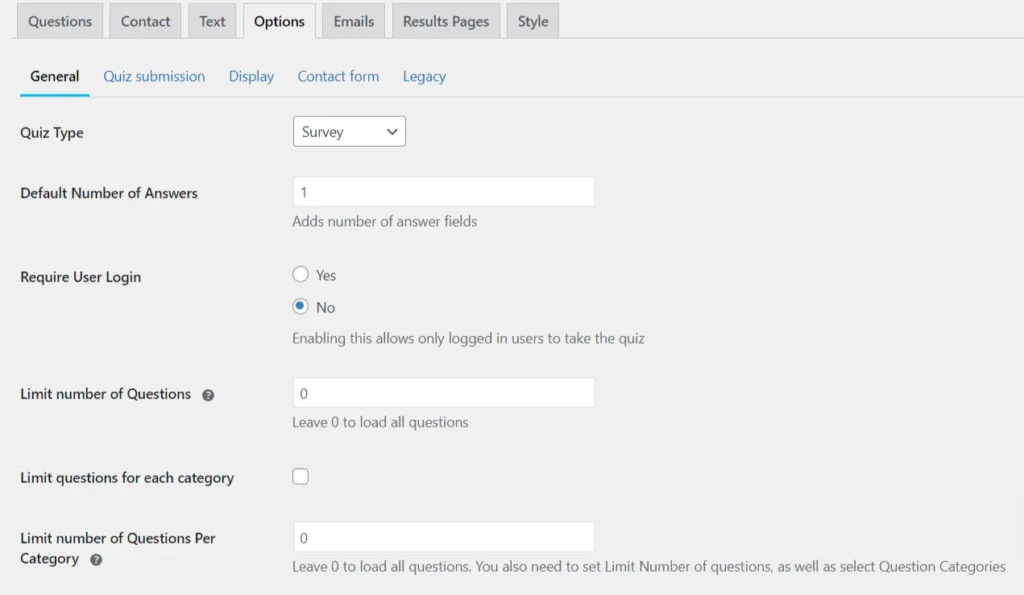Viewport: 1024px width, 595px height.
Task: Switch to the Emails tab
Action: pyautogui.click(x=353, y=20)
